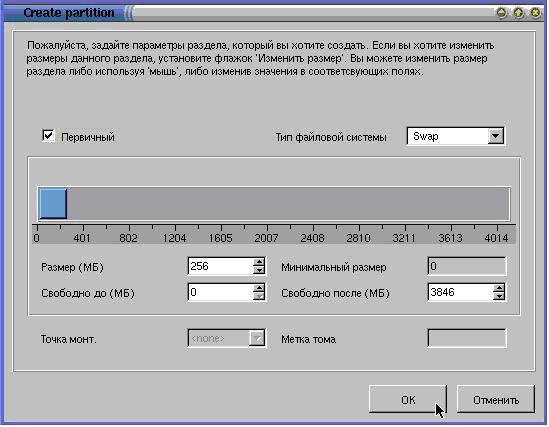Click the Свободно до (МБ) field
Viewport: 549px width, 427px height.
[221, 292]
